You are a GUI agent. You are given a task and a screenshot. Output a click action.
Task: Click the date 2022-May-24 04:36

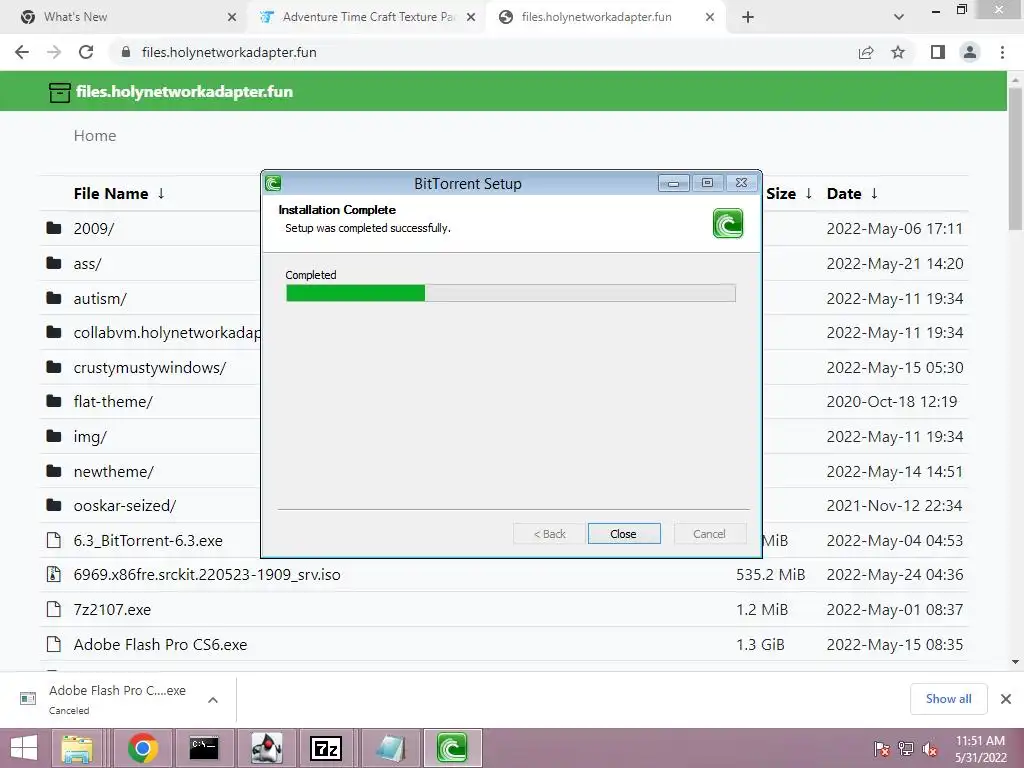click(895, 575)
